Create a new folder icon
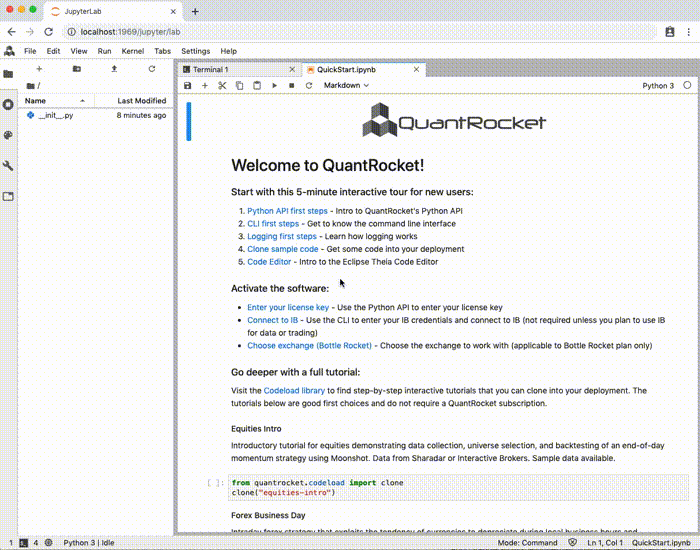Screen dimensions: 700x550 [77, 69]
